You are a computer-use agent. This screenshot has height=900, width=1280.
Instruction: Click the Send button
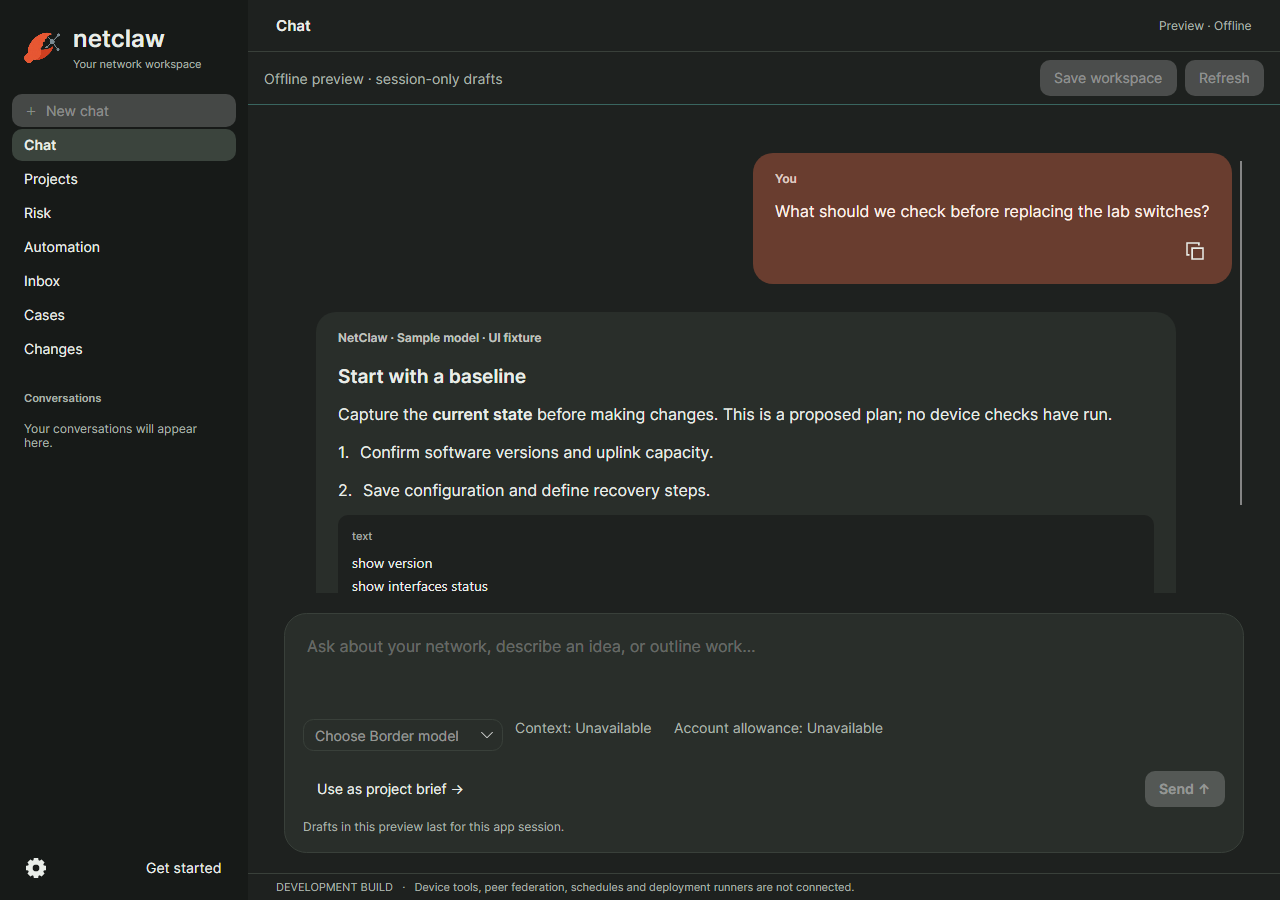click(1185, 789)
